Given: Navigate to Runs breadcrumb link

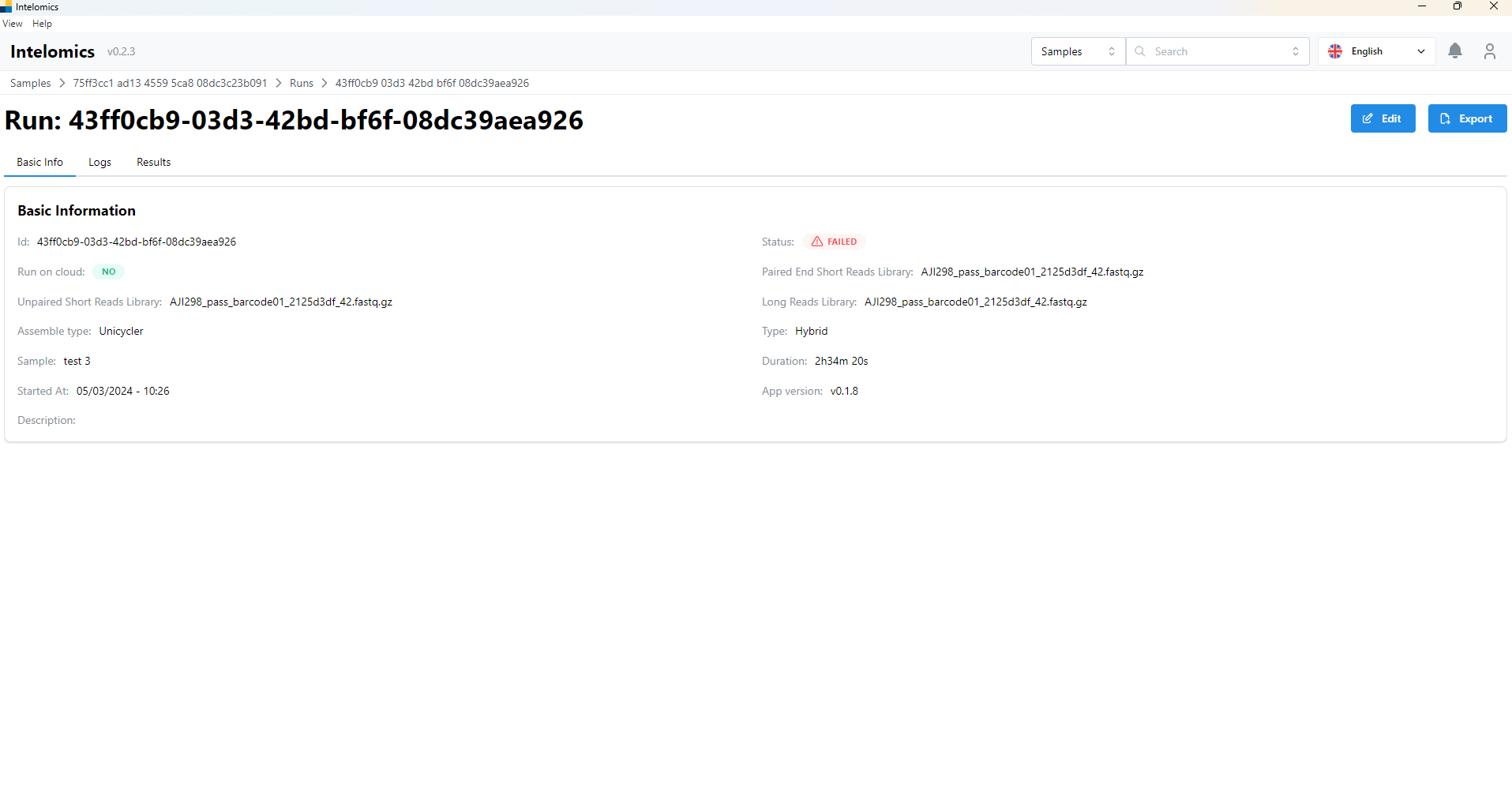Looking at the screenshot, I should (301, 83).
